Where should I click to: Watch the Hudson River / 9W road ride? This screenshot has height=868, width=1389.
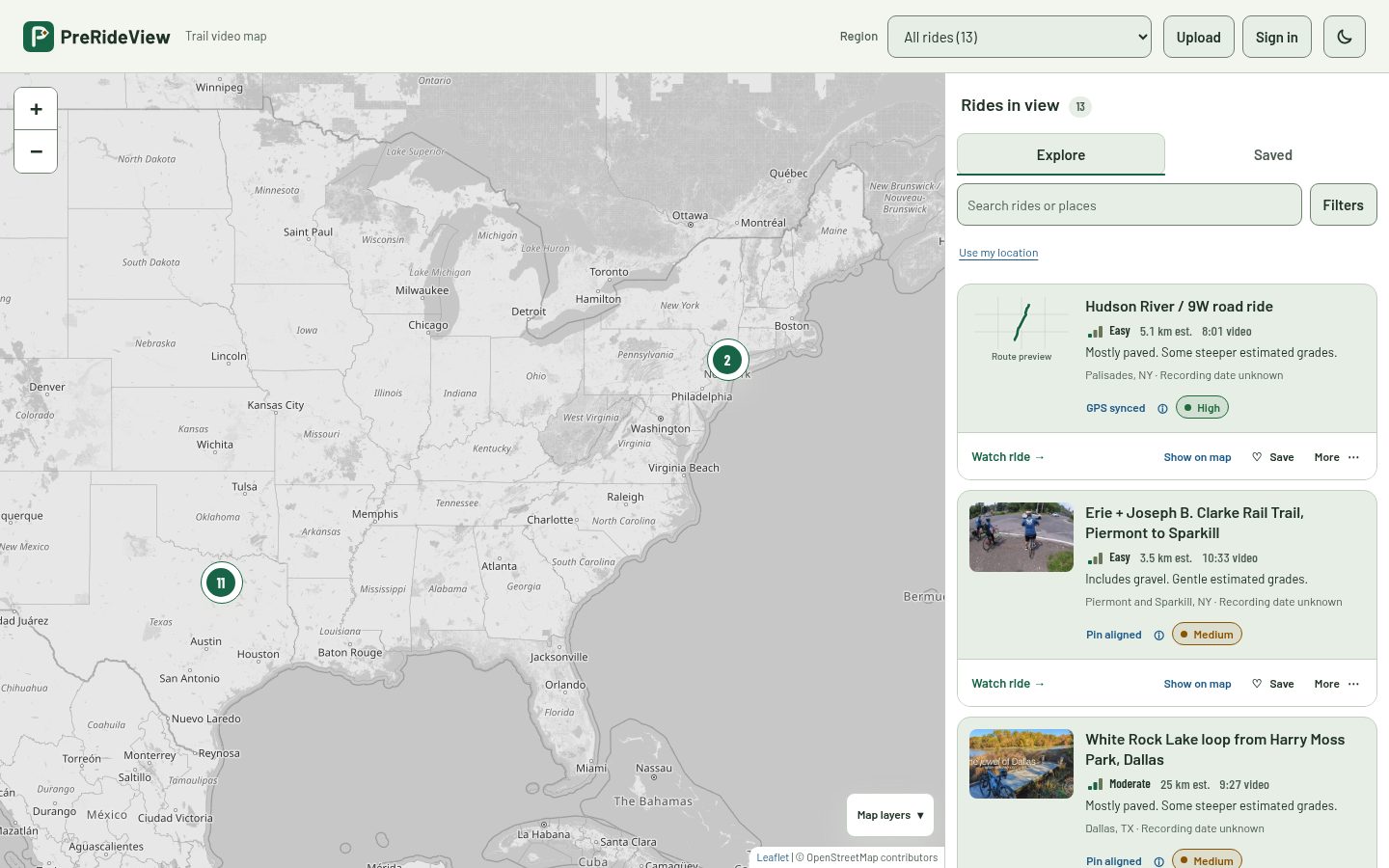[x=1008, y=457]
